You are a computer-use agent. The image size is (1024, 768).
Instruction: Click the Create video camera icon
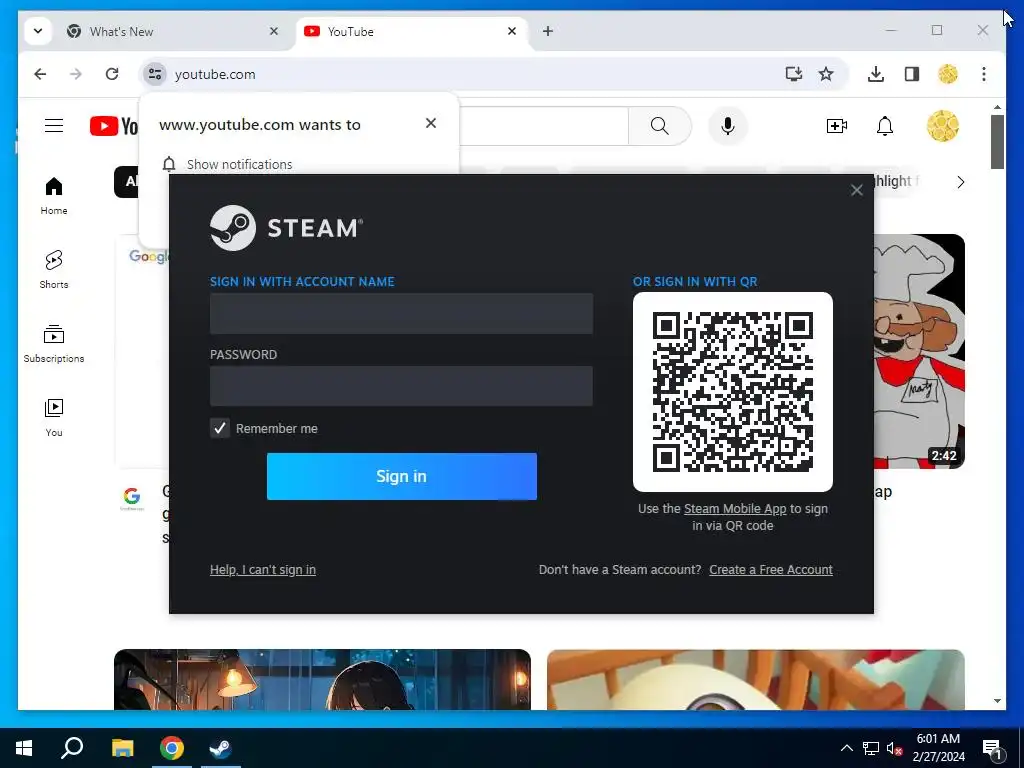point(837,125)
